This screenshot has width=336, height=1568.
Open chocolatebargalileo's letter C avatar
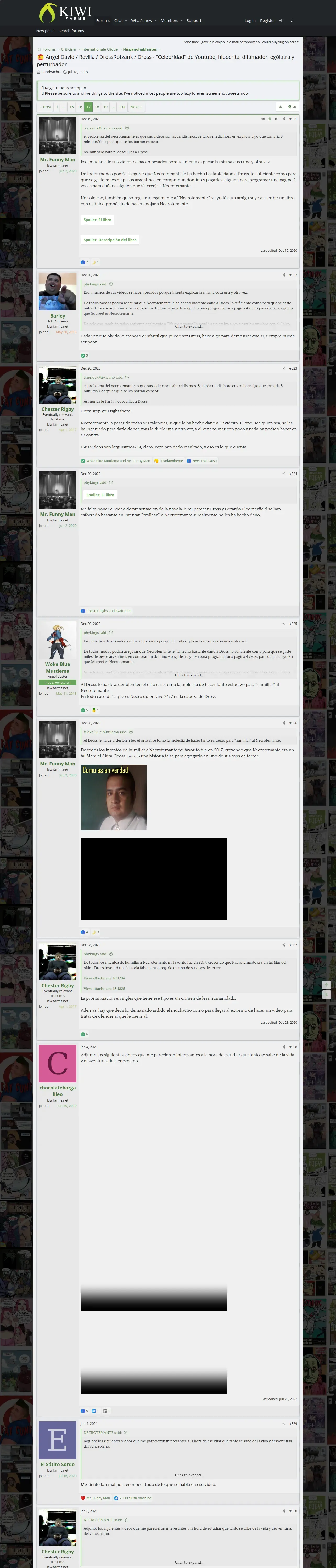pos(57,1063)
